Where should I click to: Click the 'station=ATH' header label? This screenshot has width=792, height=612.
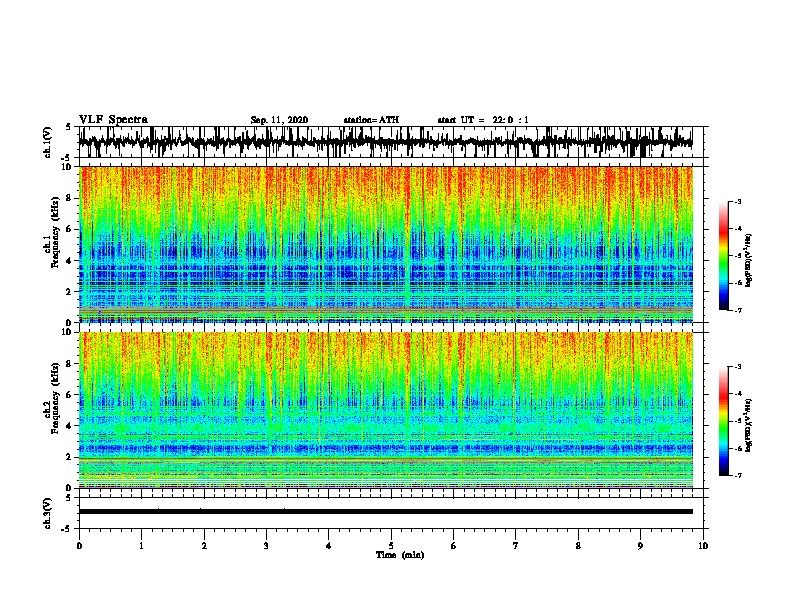pos(371,120)
